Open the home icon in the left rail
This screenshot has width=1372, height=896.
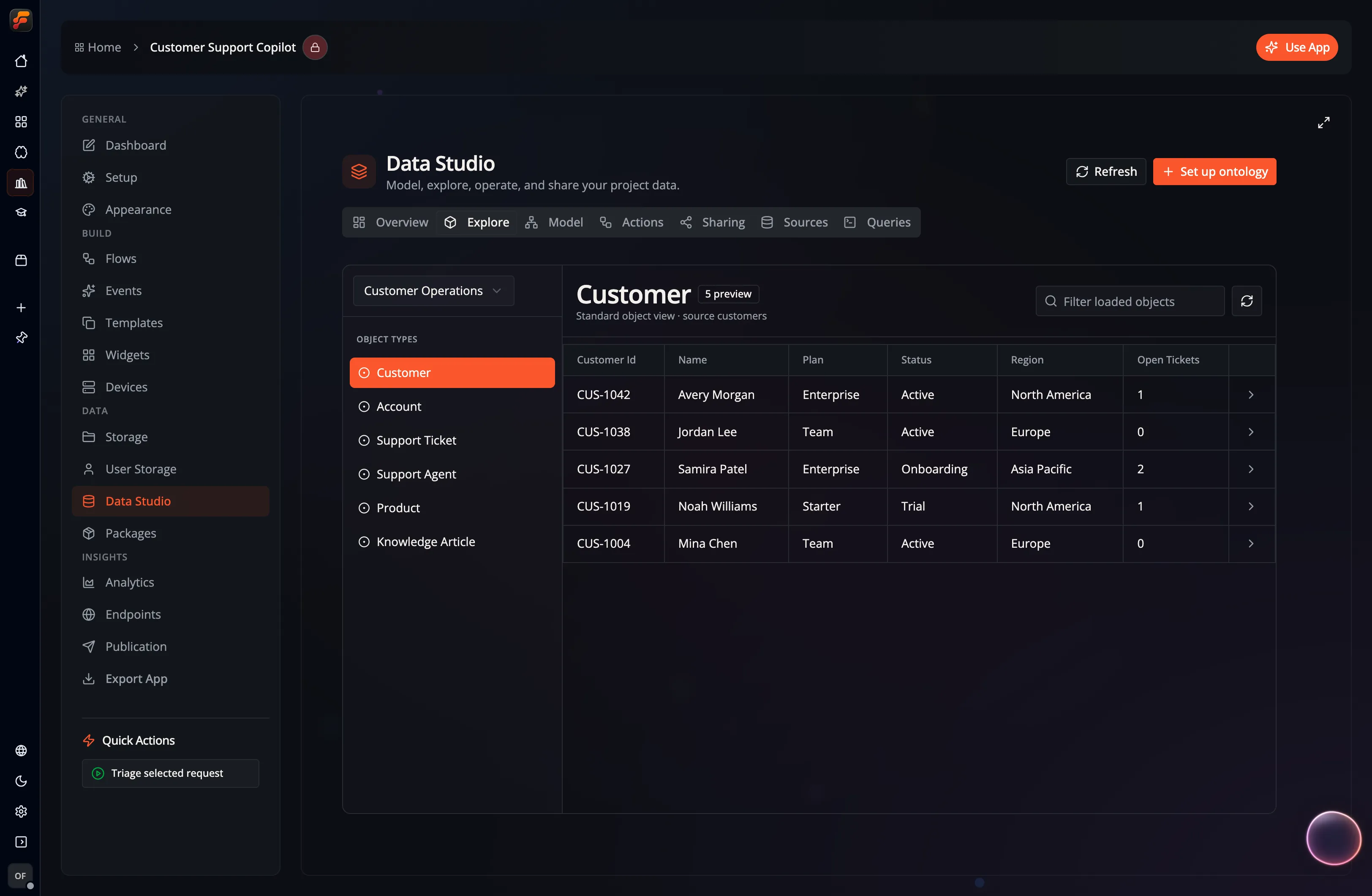(21, 61)
